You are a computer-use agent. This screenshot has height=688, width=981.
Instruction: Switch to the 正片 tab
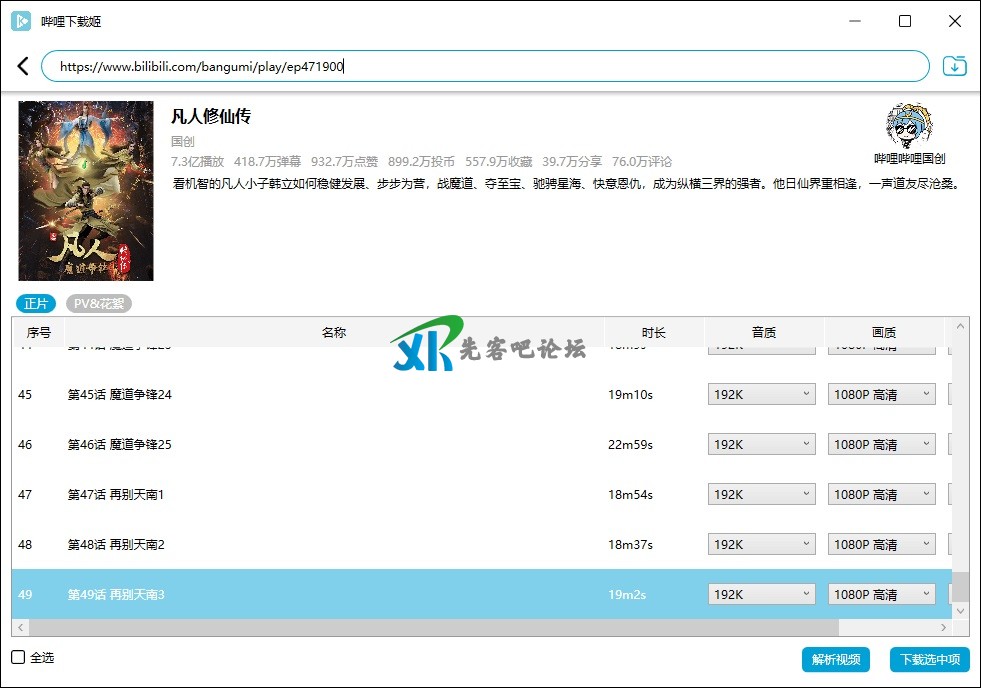click(36, 304)
